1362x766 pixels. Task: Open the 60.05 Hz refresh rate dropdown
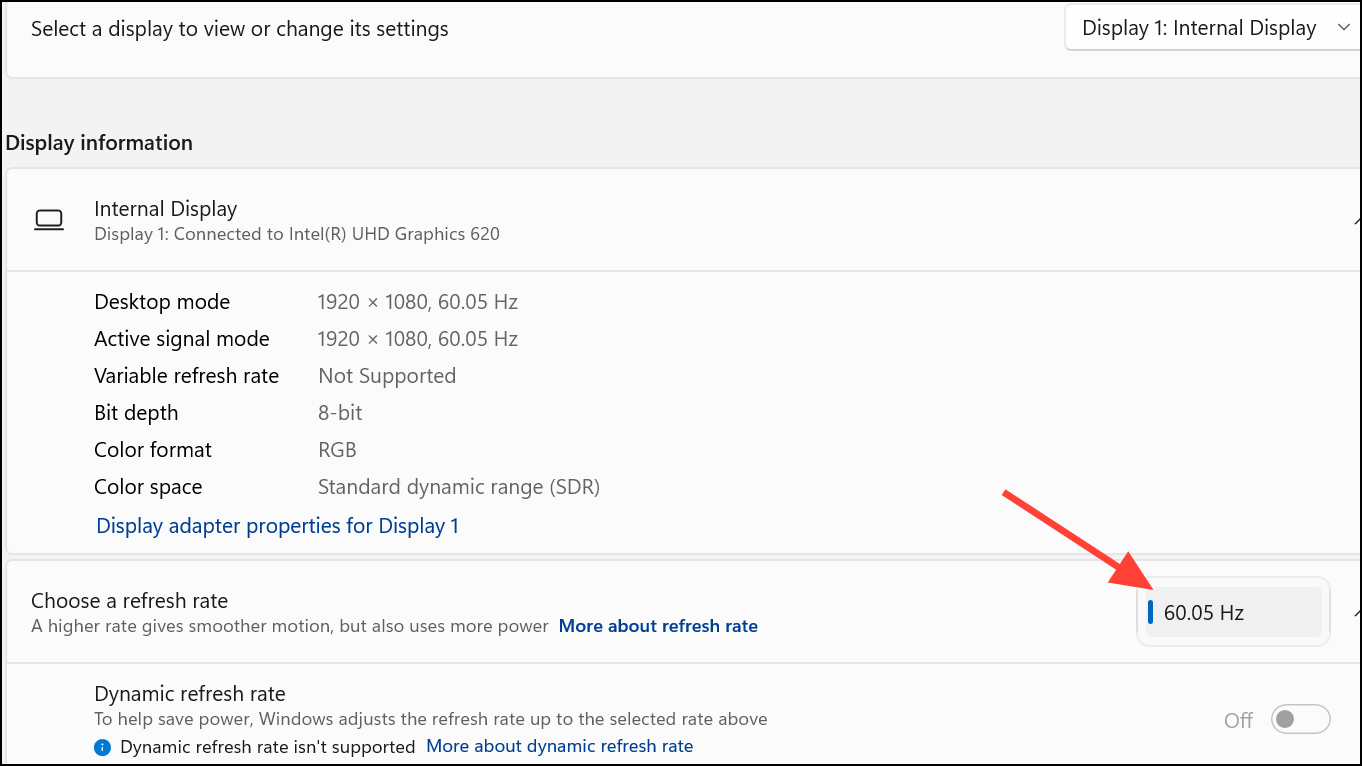point(1232,612)
